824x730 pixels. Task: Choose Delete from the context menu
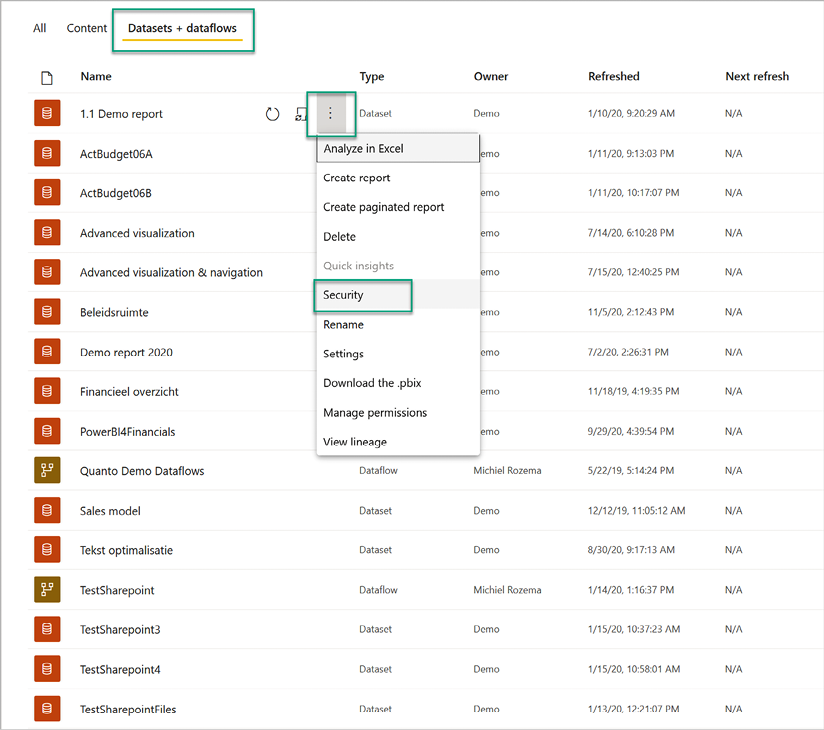(398, 237)
